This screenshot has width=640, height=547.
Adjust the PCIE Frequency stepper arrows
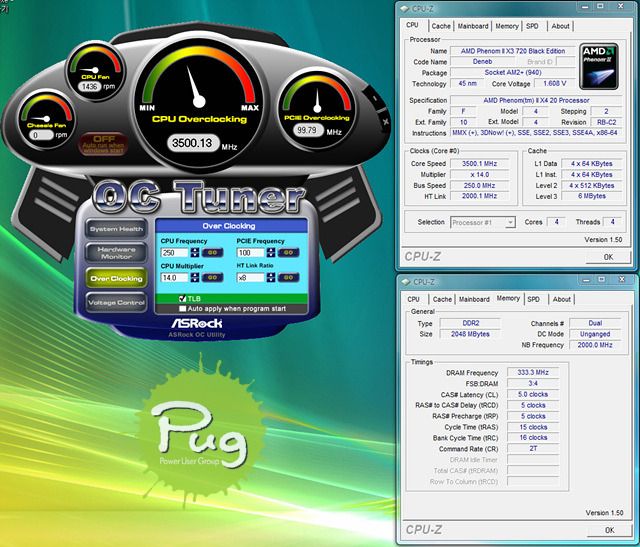click(x=271, y=253)
